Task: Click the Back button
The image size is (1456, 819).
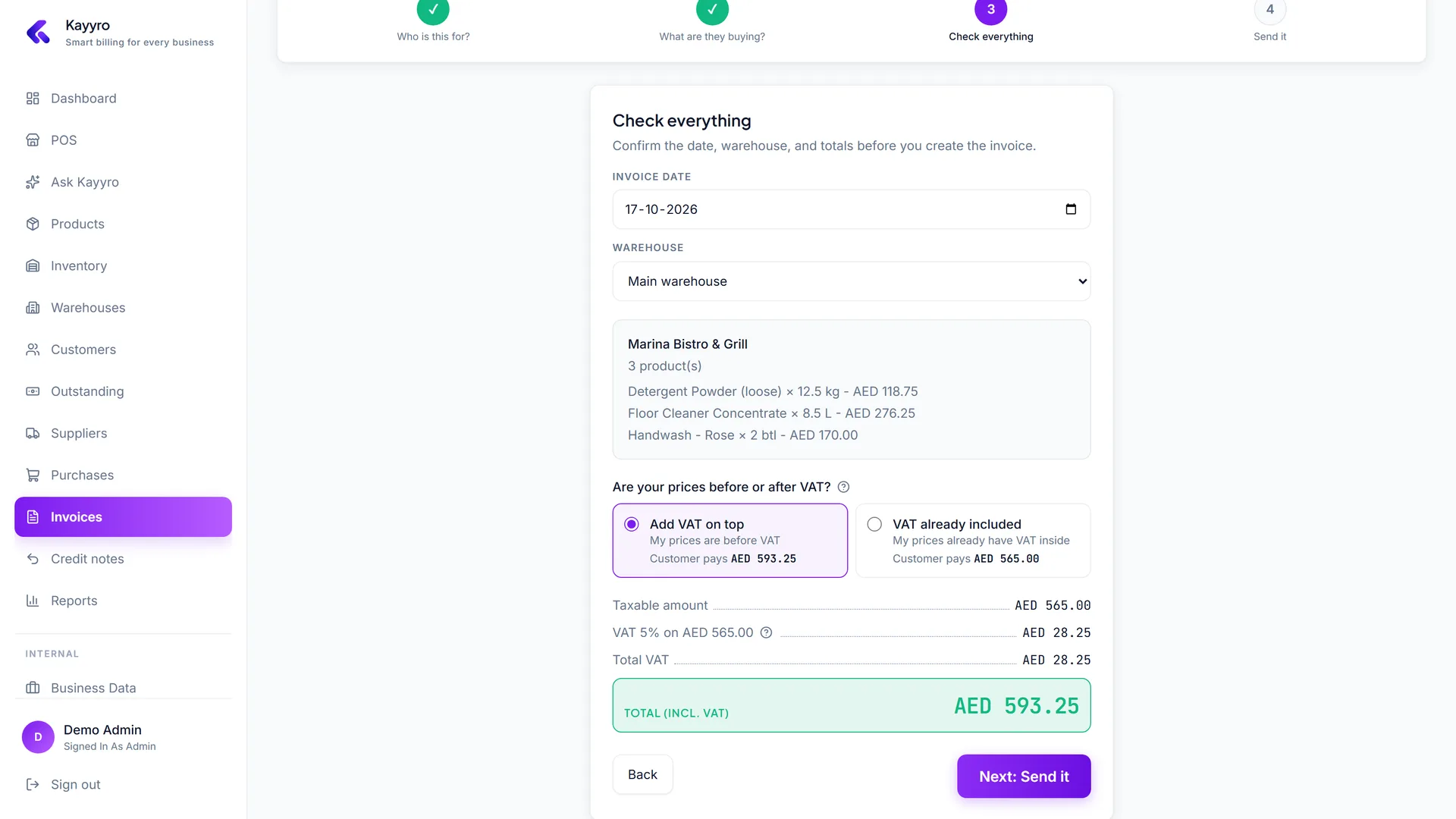Action: click(642, 774)
